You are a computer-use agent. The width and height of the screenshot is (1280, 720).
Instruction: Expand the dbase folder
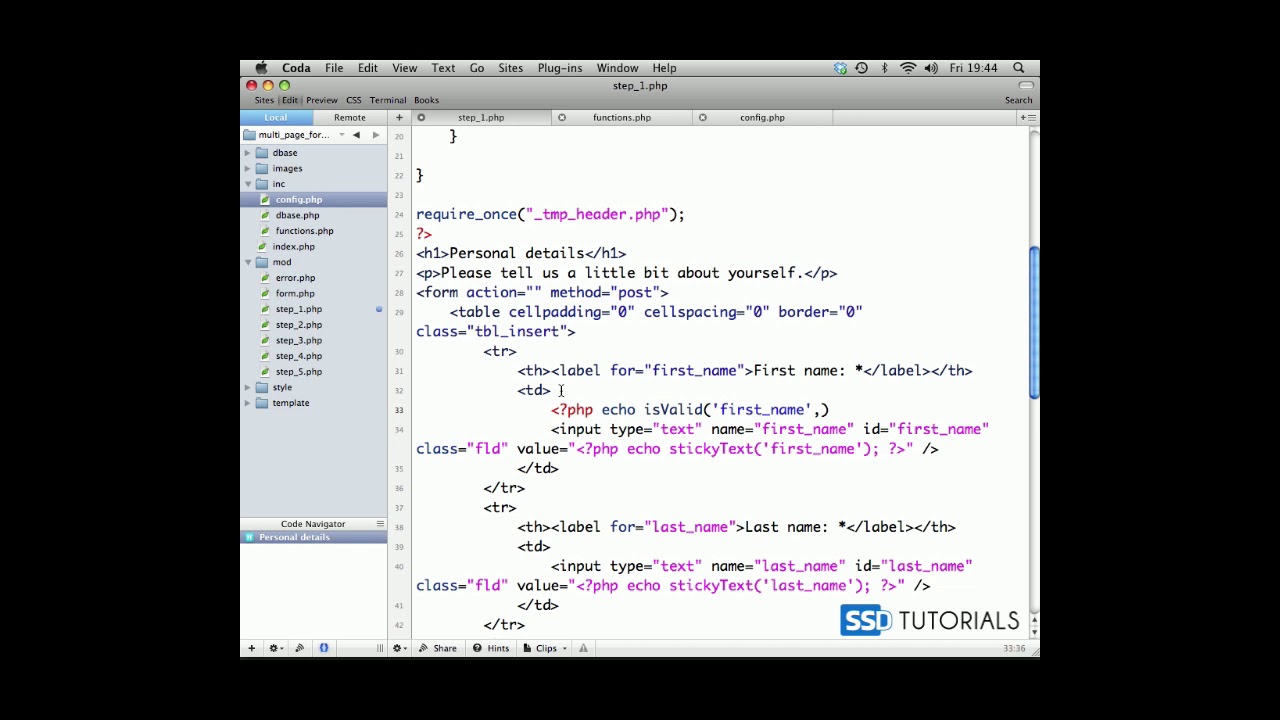tap(248, 153)
